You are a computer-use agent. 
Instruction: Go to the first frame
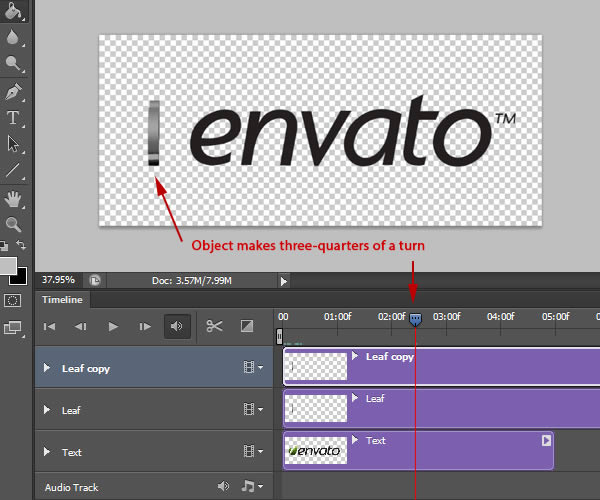(x=49, y=327)
